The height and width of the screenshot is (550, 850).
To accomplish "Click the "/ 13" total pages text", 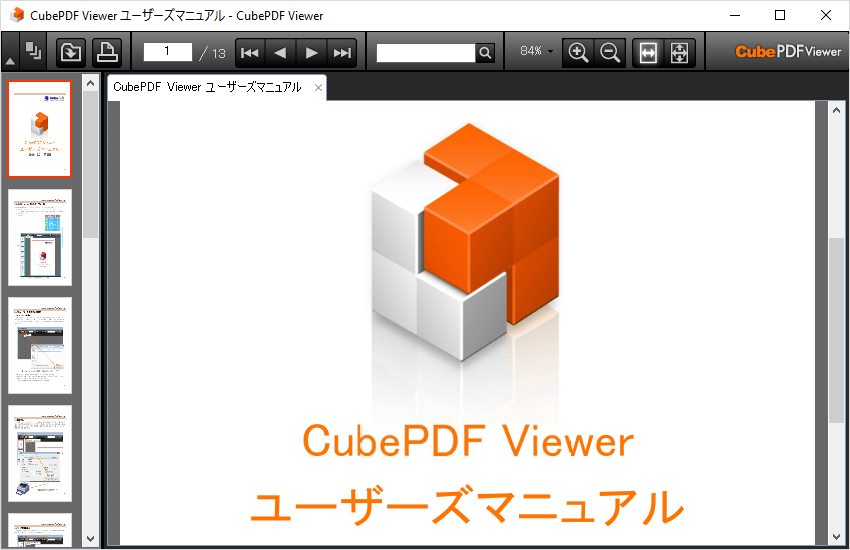I will pyautogui.click(x=212, y=53).
